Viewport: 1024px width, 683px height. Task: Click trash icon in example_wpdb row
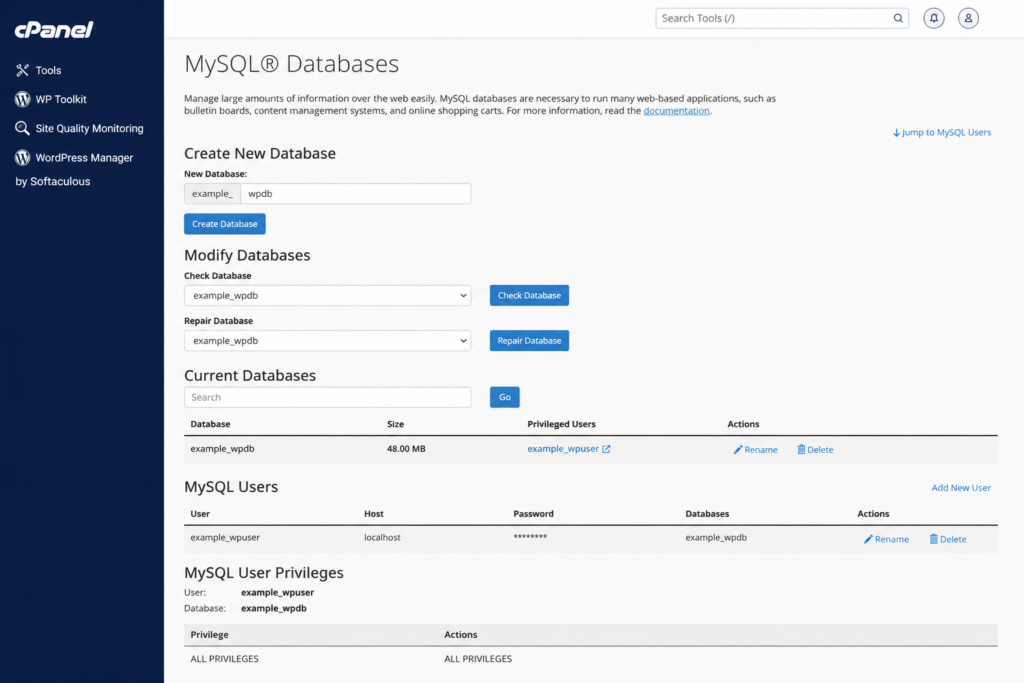(801, 449)
